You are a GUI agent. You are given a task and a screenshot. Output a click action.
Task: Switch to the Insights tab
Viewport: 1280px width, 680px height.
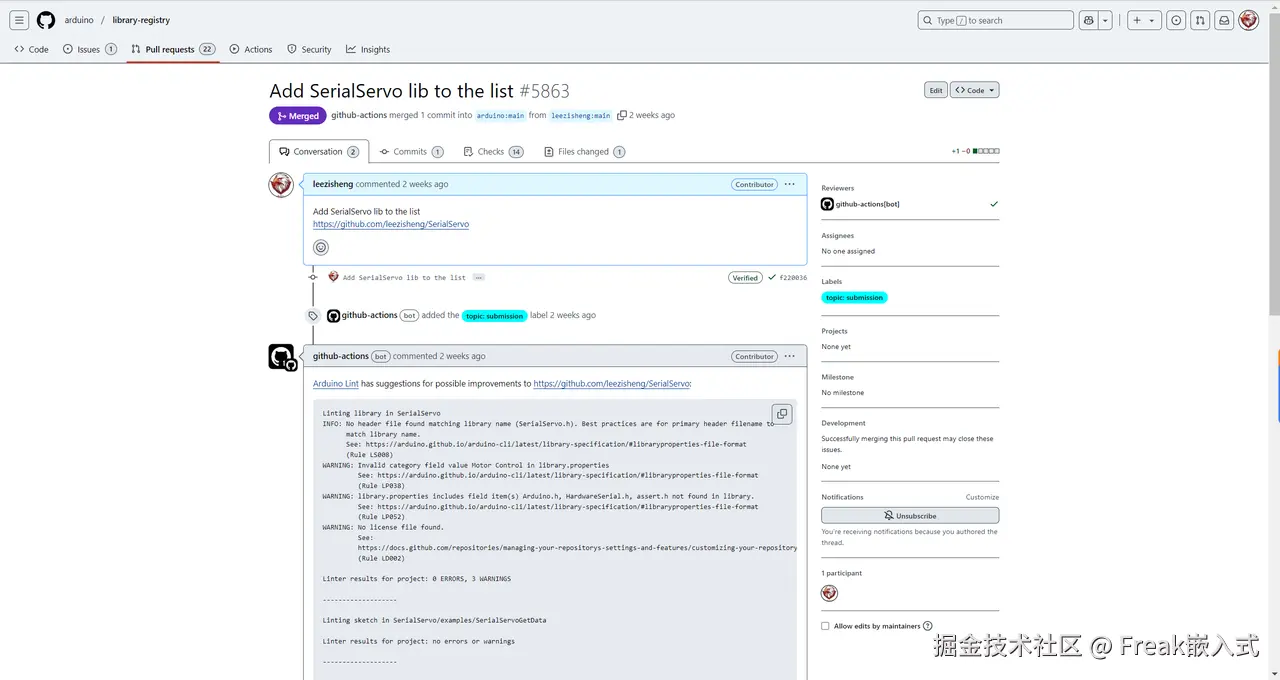pos(368,49)
